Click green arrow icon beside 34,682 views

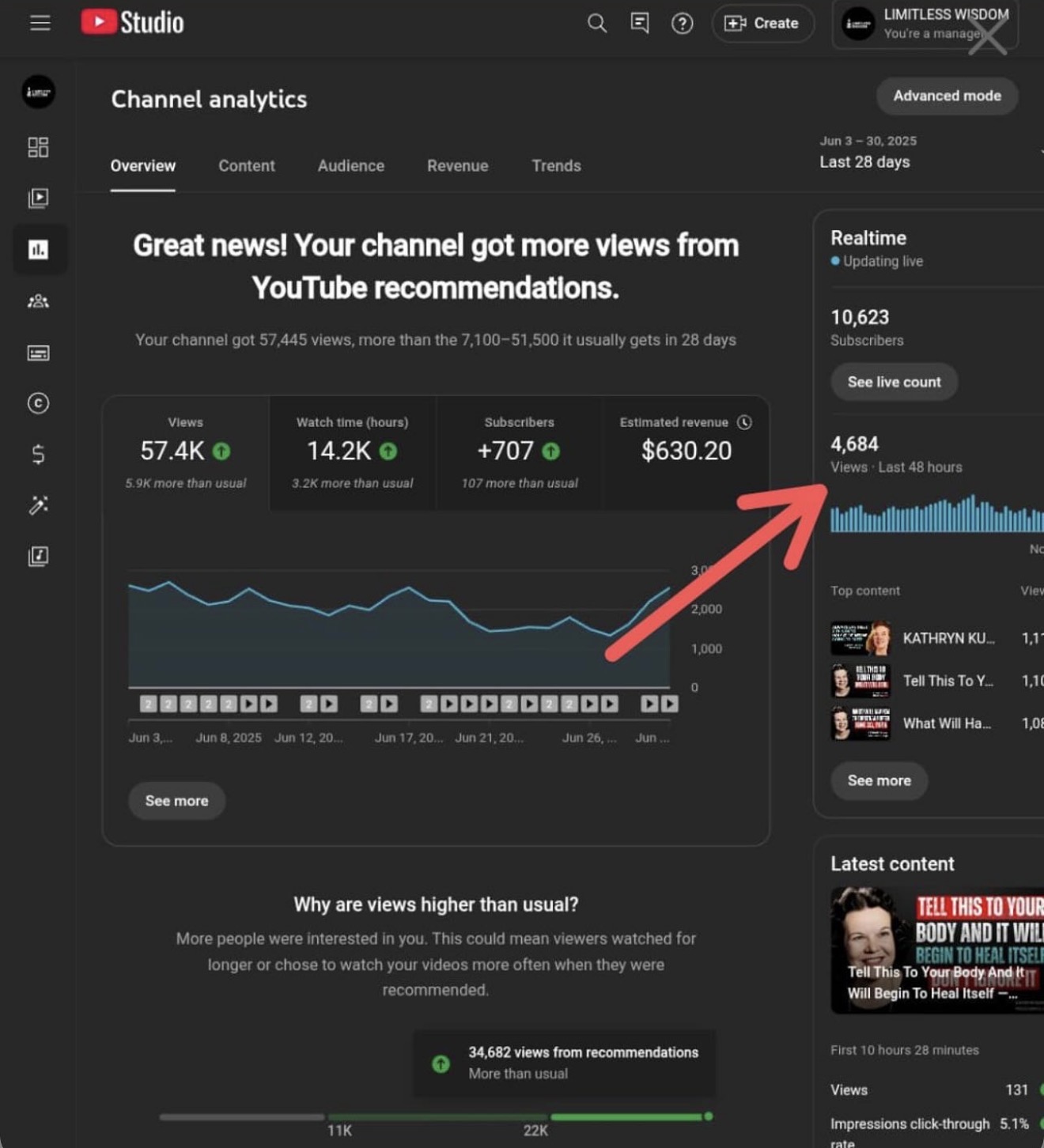click(x=441, y=1063)
